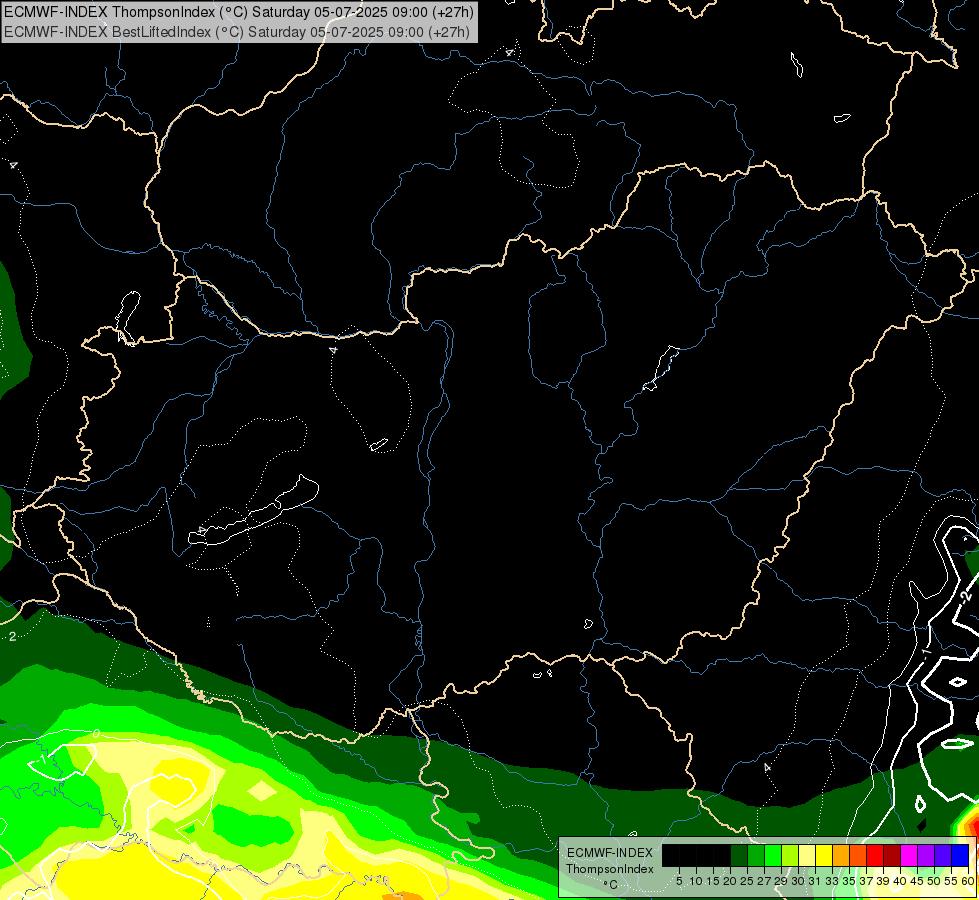This screenshot has width=979, height=900.
Task: Select the dark green 20-25 legend swatch
Action: 739,855
